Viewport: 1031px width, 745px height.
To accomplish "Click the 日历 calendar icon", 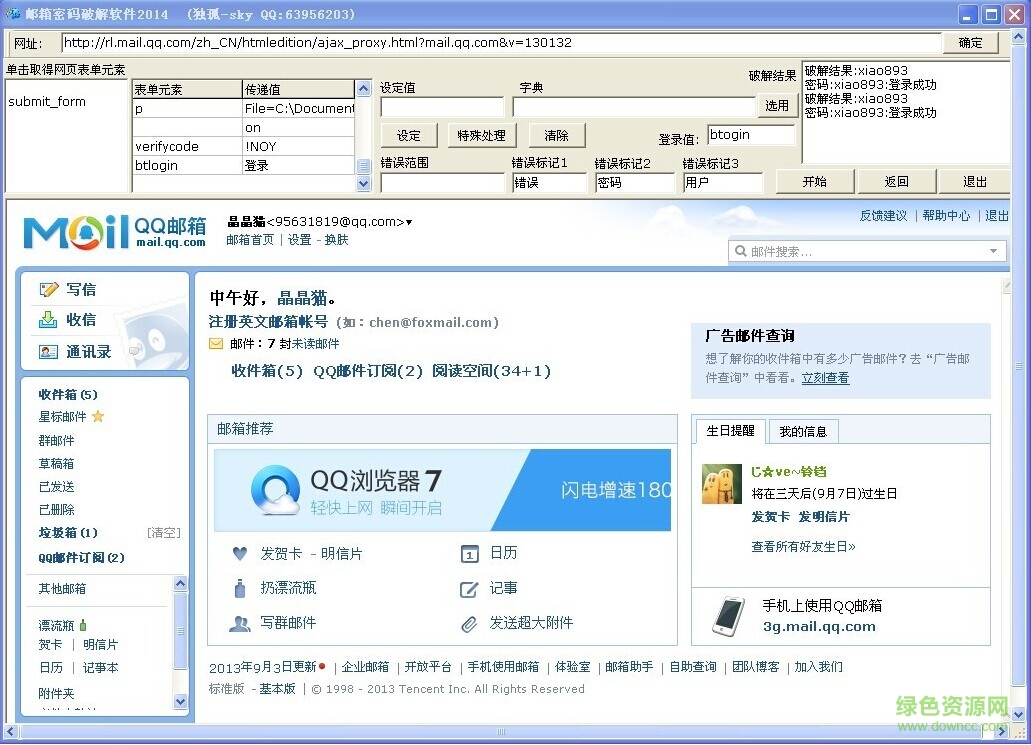I will coord(470,553).
